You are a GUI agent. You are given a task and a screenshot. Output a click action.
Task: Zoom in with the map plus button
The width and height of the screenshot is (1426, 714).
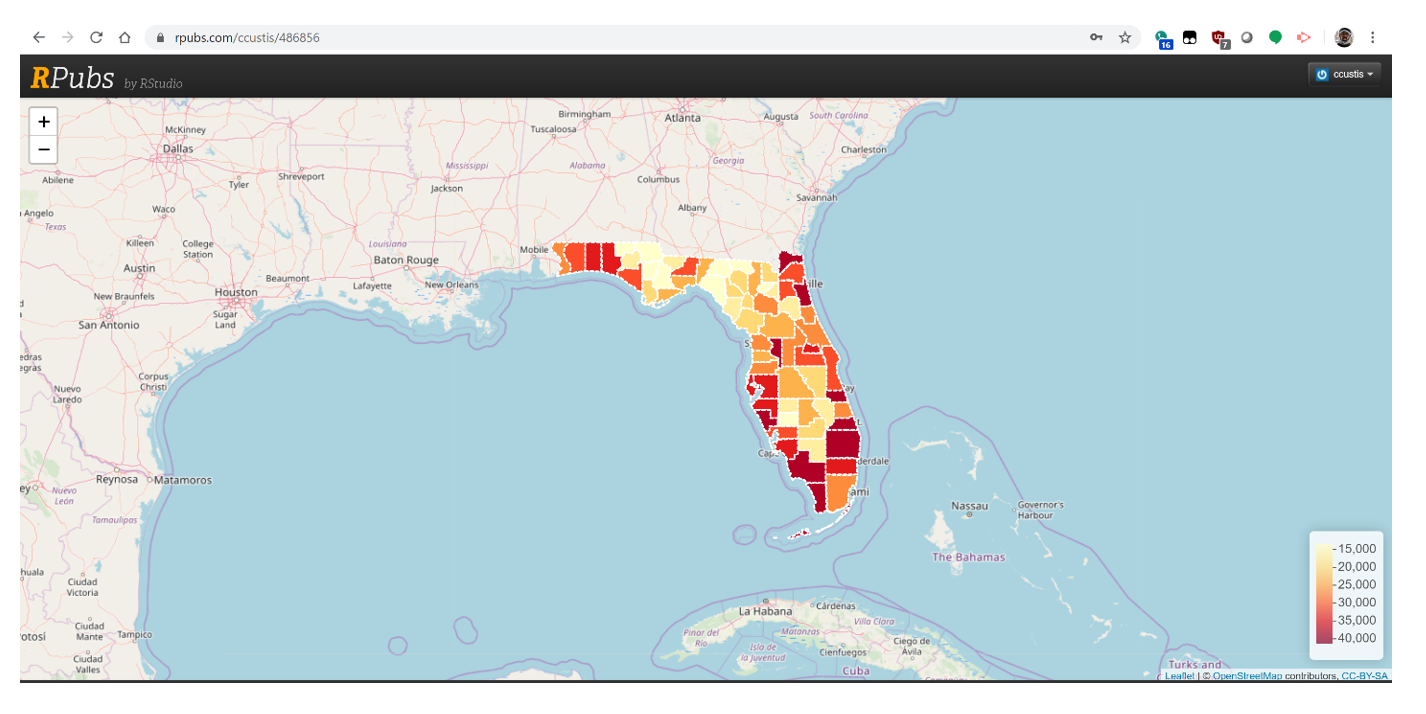click(44, 122)
